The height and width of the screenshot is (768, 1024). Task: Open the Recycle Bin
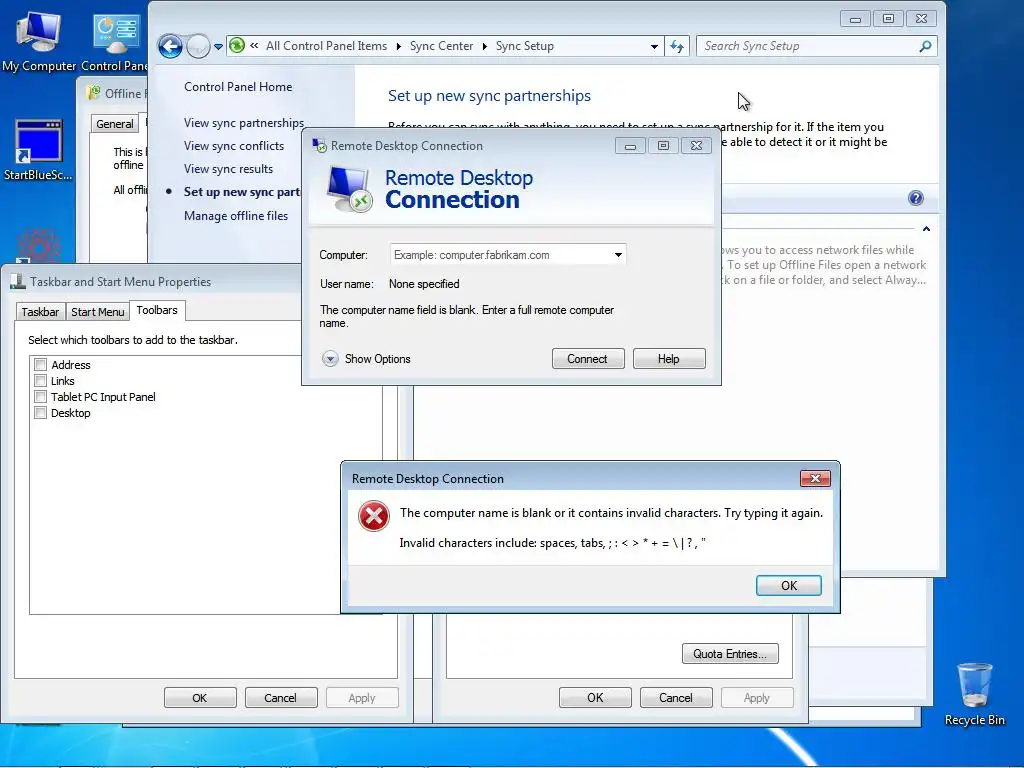974,694
